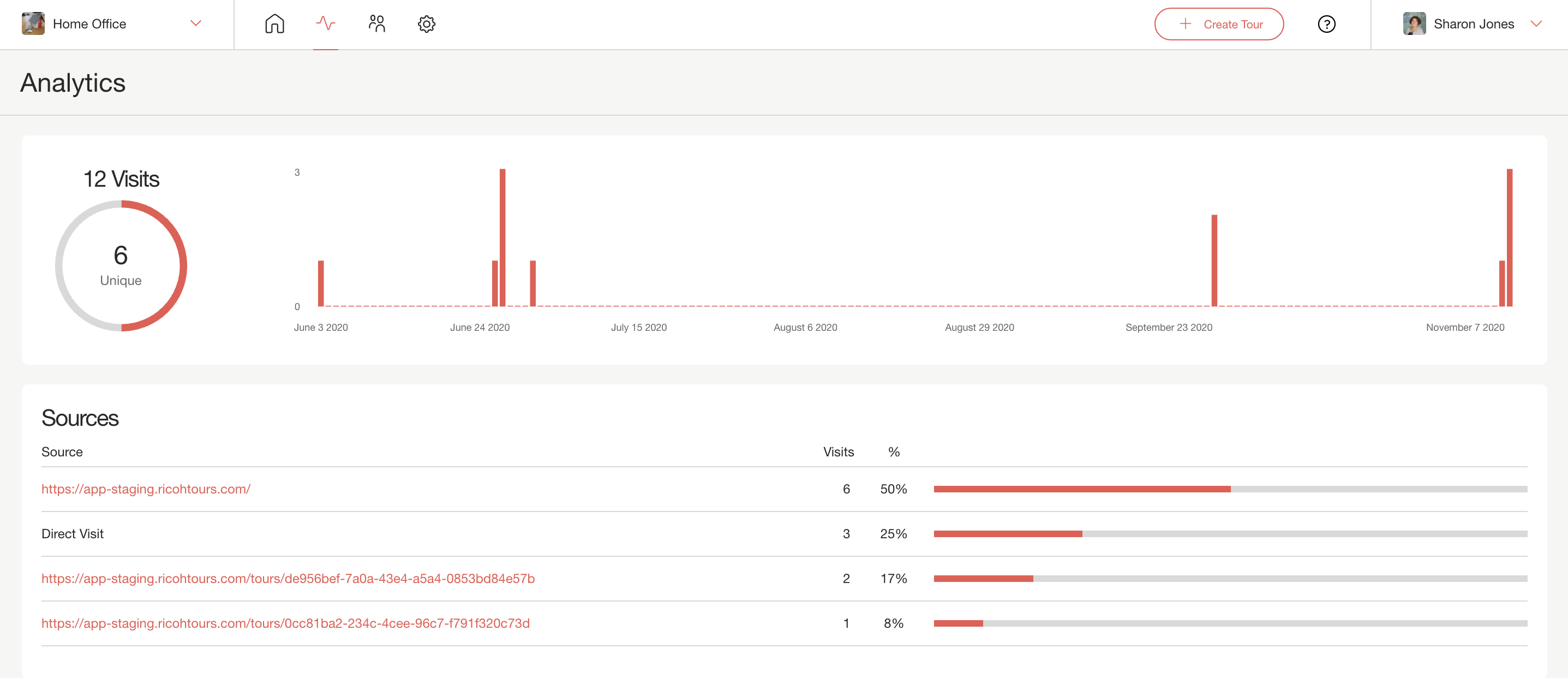1568x678 pixels.
Task: Click Sharon Jones profile avatar
Action: point(1414,24)
